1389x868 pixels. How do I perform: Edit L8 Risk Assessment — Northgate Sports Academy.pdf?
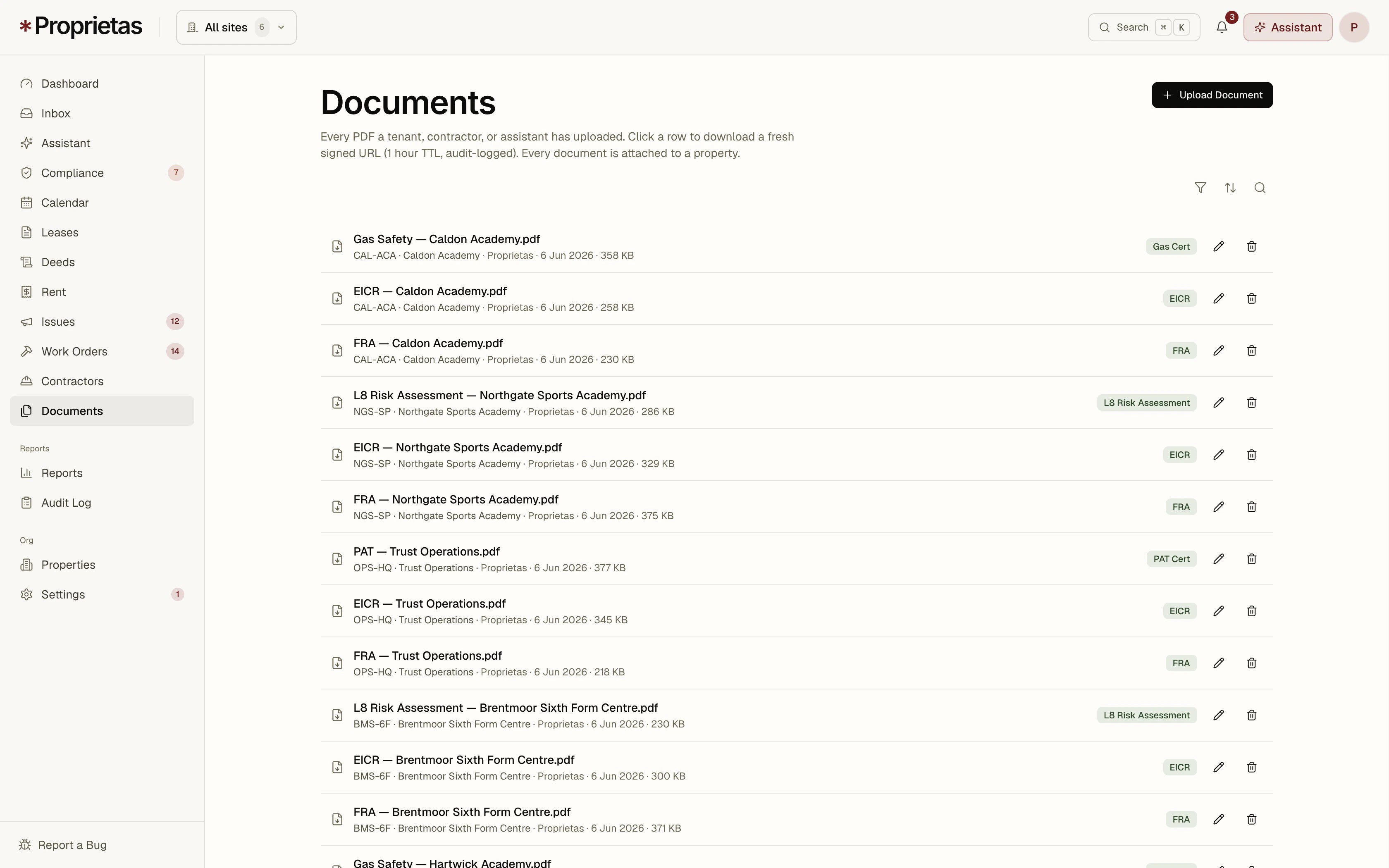click(x=1219, y=403)
